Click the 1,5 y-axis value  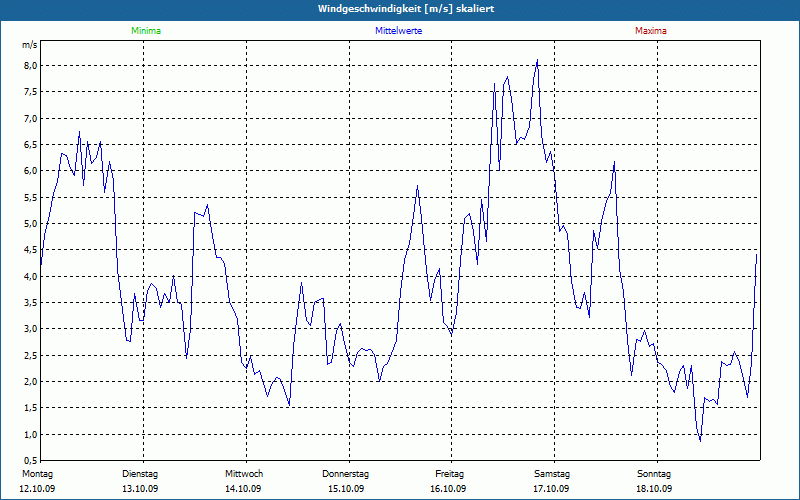click(x=30, y=408)
